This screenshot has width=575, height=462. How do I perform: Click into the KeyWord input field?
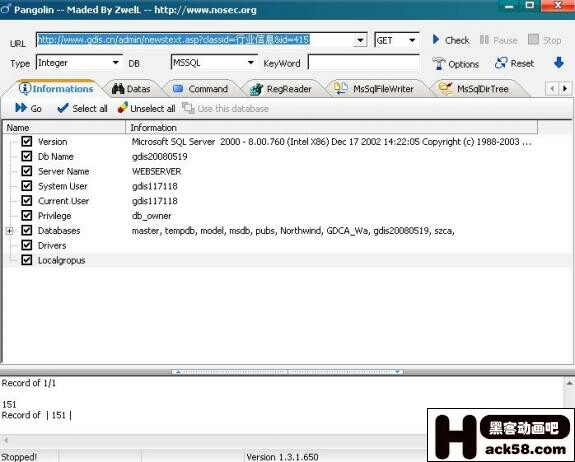coord(363,63)
